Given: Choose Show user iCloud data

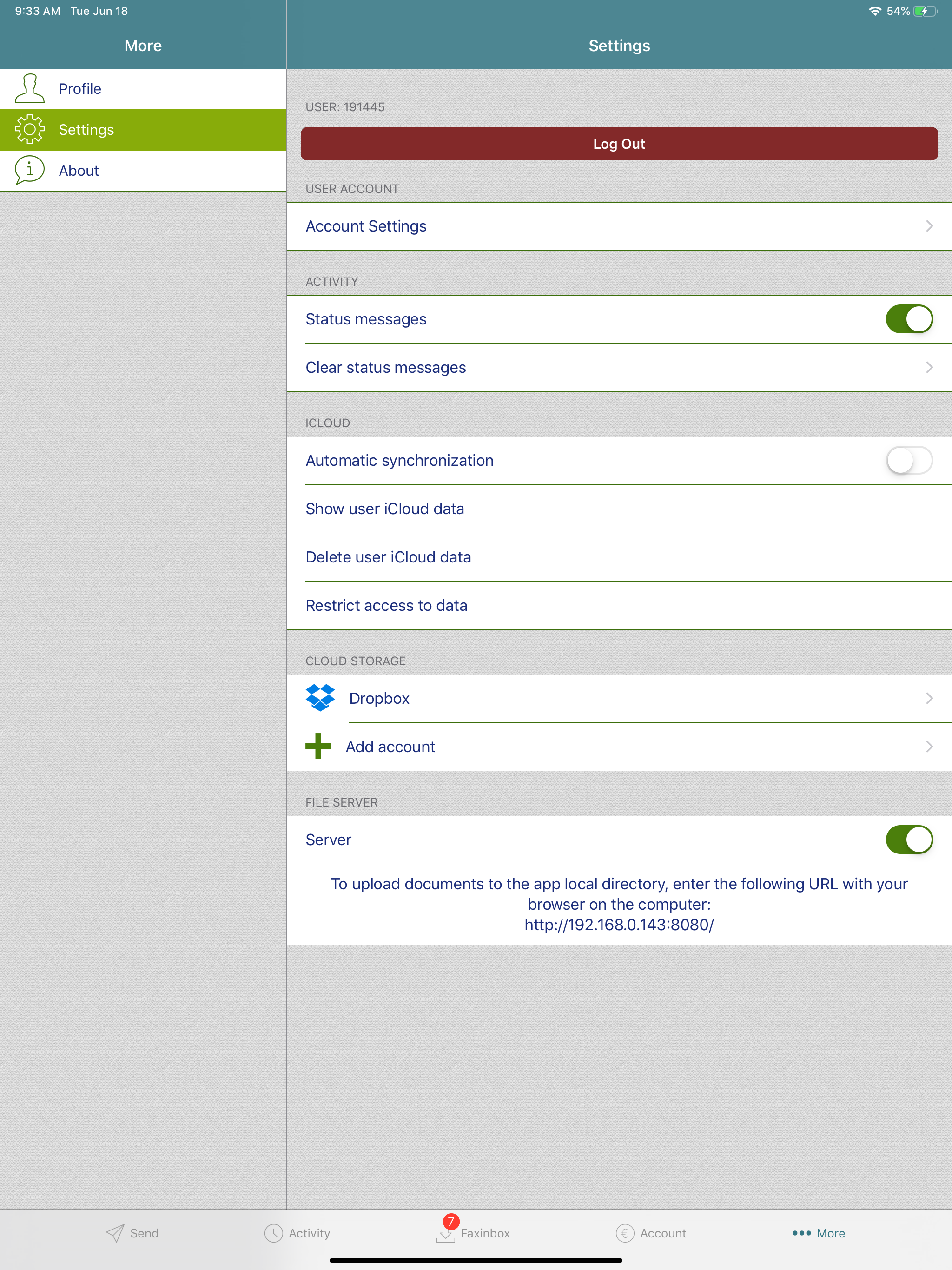Looking at the screenshot, I should pyautogui.click(x=619, y=509).
